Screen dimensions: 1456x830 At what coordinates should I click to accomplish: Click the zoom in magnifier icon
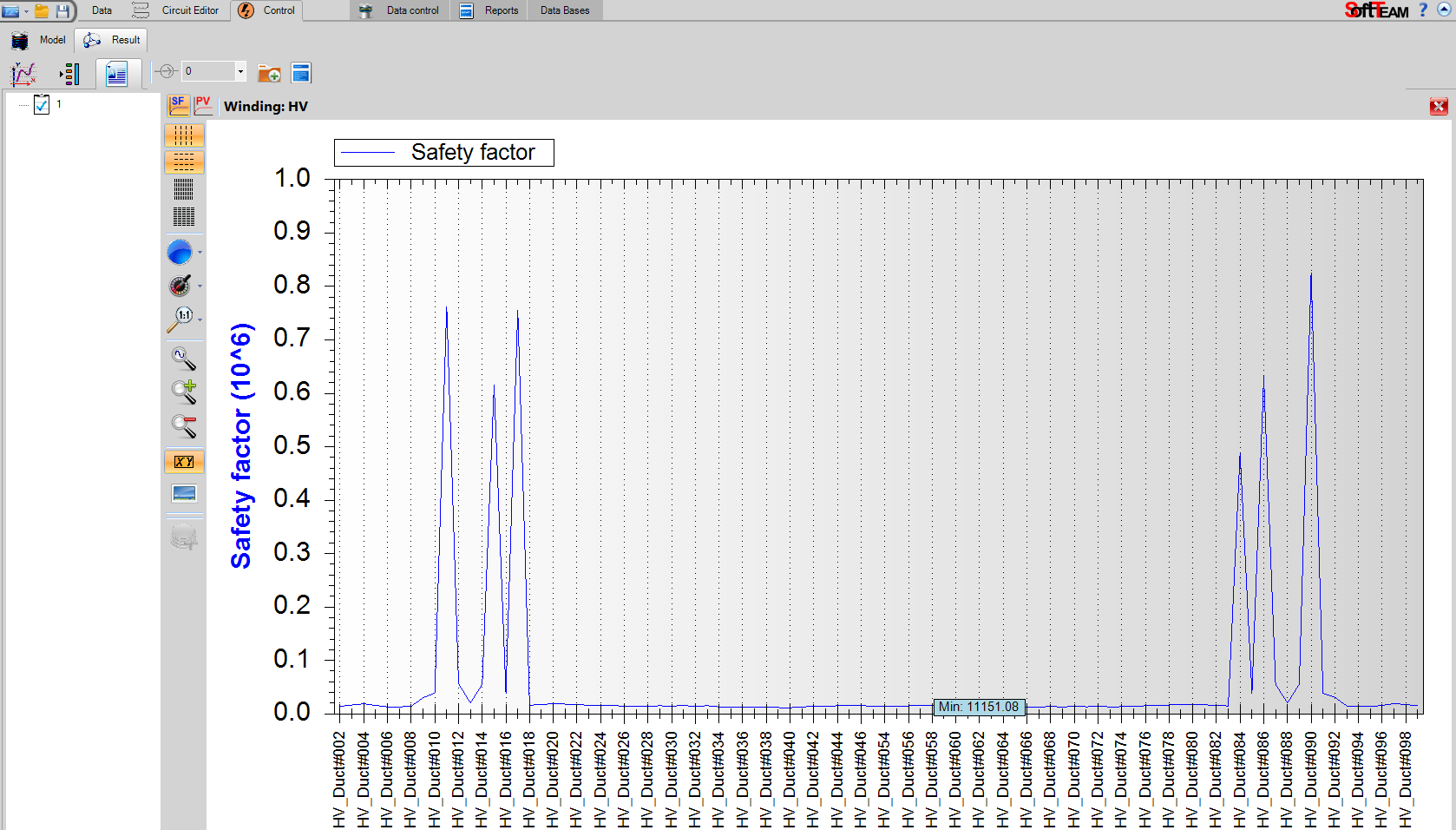pyautogui.click(x=184, y=392)
